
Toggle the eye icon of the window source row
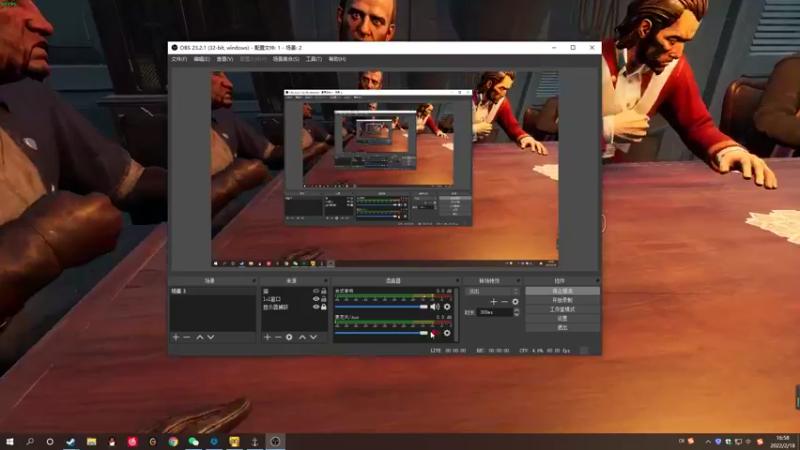316,299
